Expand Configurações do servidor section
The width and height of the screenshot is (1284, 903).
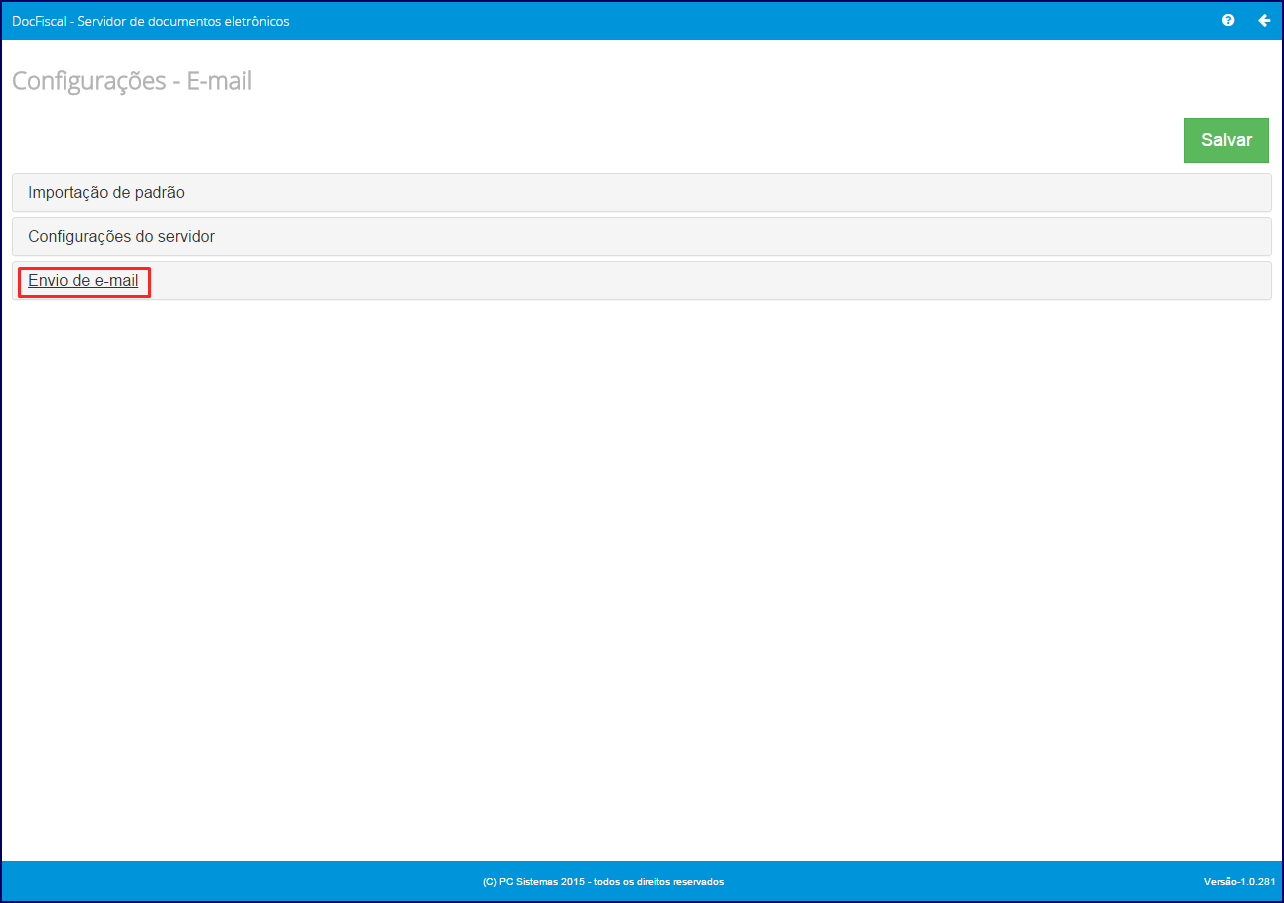(641, 237)
